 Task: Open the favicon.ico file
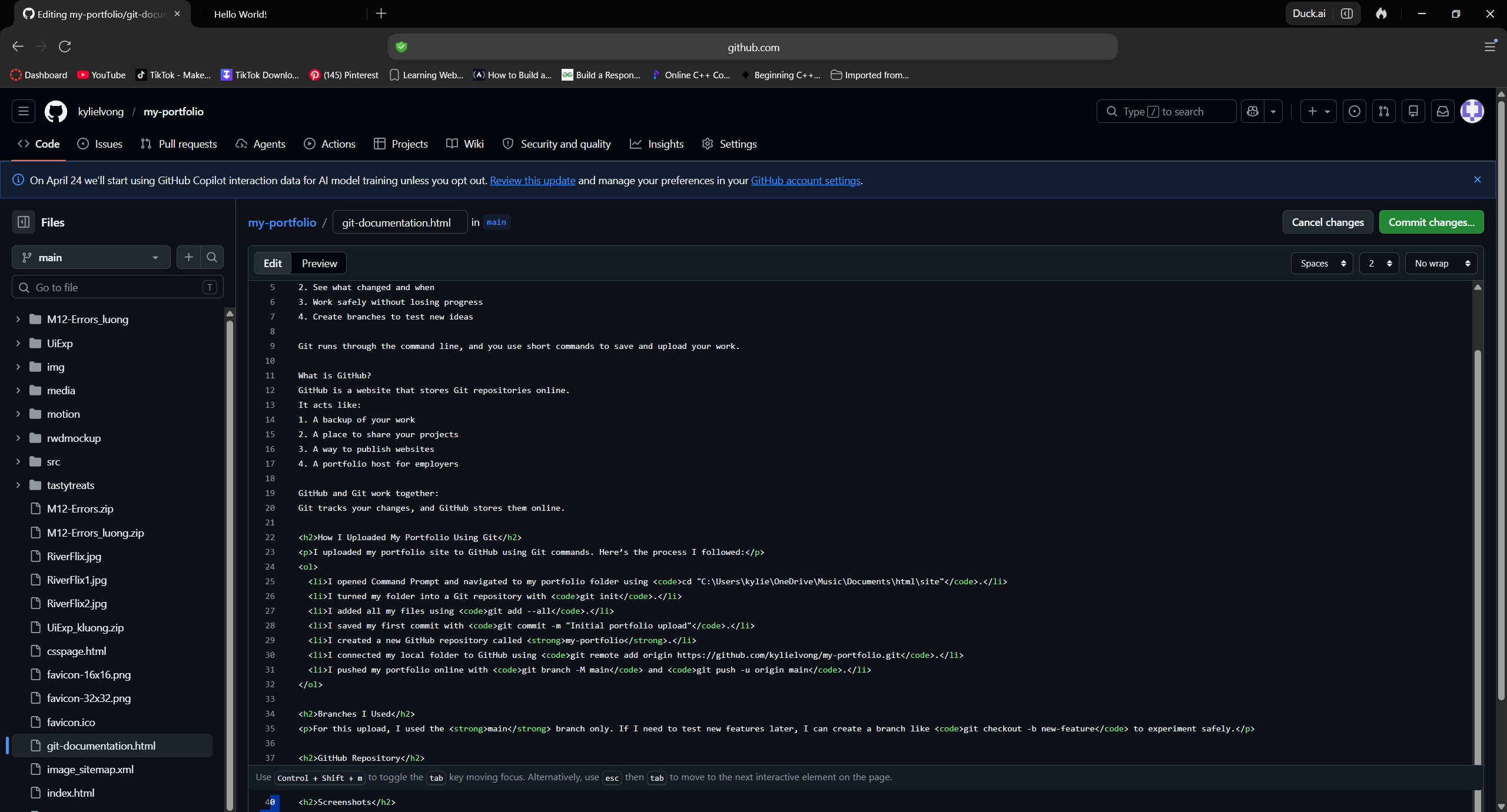[71, 722]
